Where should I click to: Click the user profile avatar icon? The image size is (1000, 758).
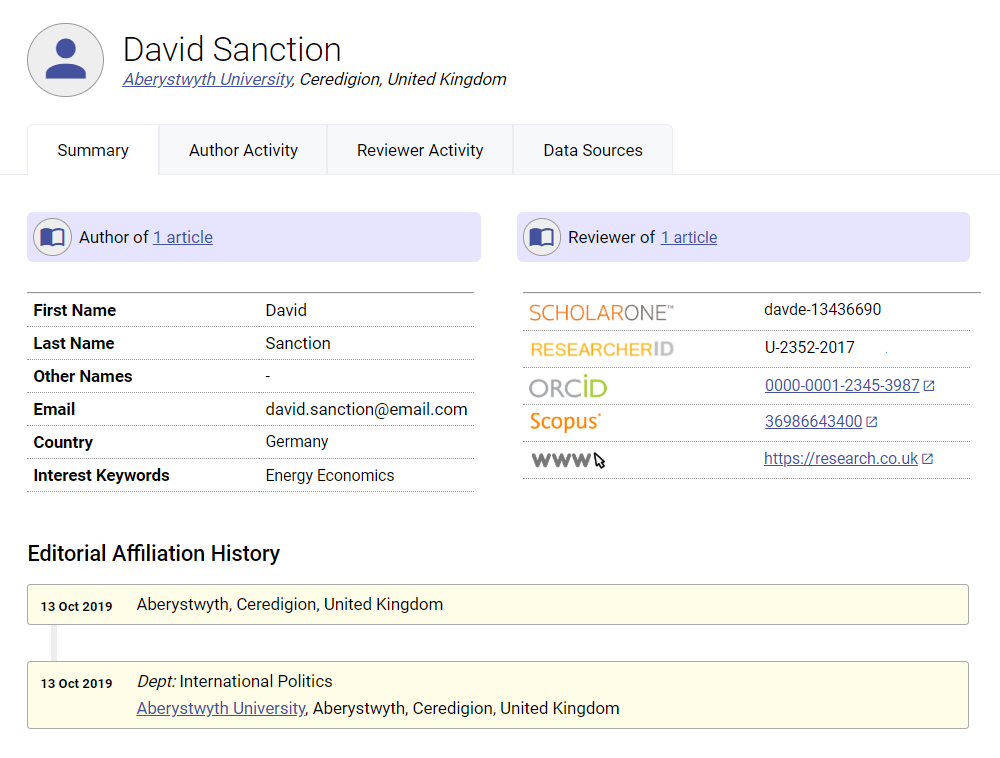coord(65,60)
